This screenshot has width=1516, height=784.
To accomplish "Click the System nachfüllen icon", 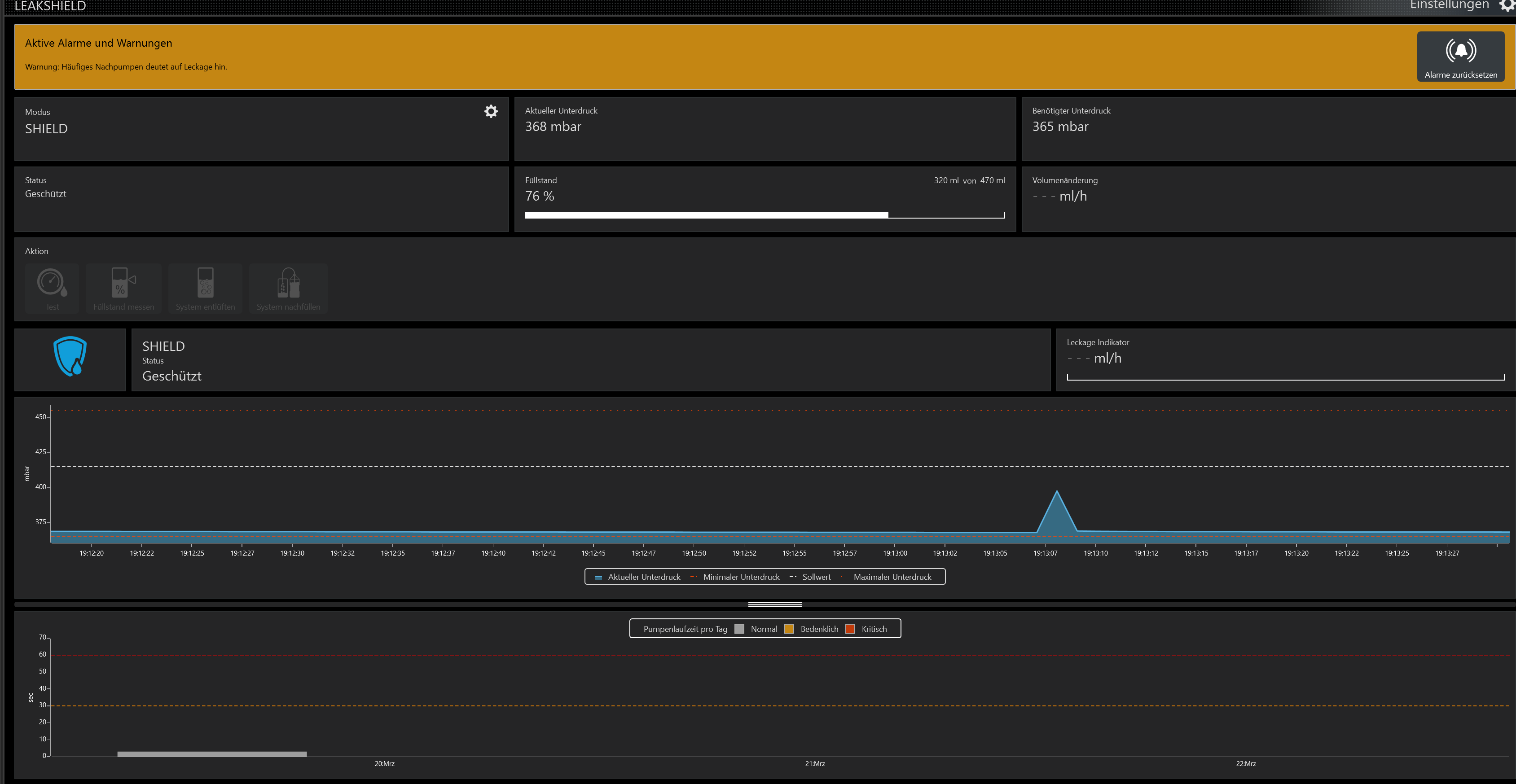I will pos(288,283).
